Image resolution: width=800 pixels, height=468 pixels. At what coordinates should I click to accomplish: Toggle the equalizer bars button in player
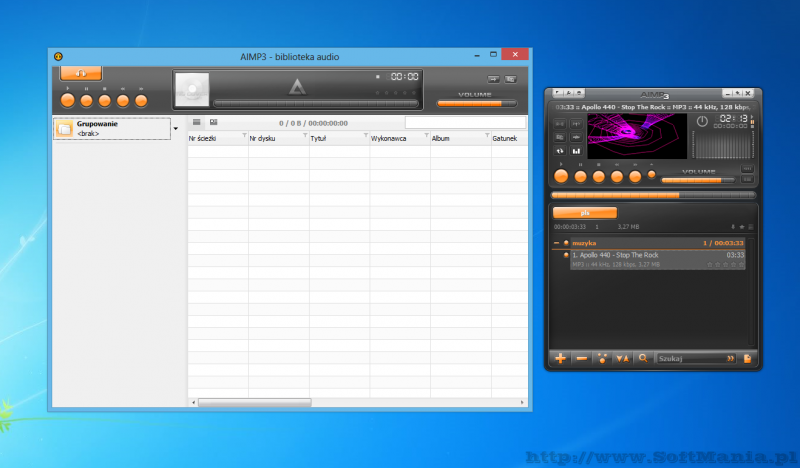pyautogui.click(x=576, y=151)
